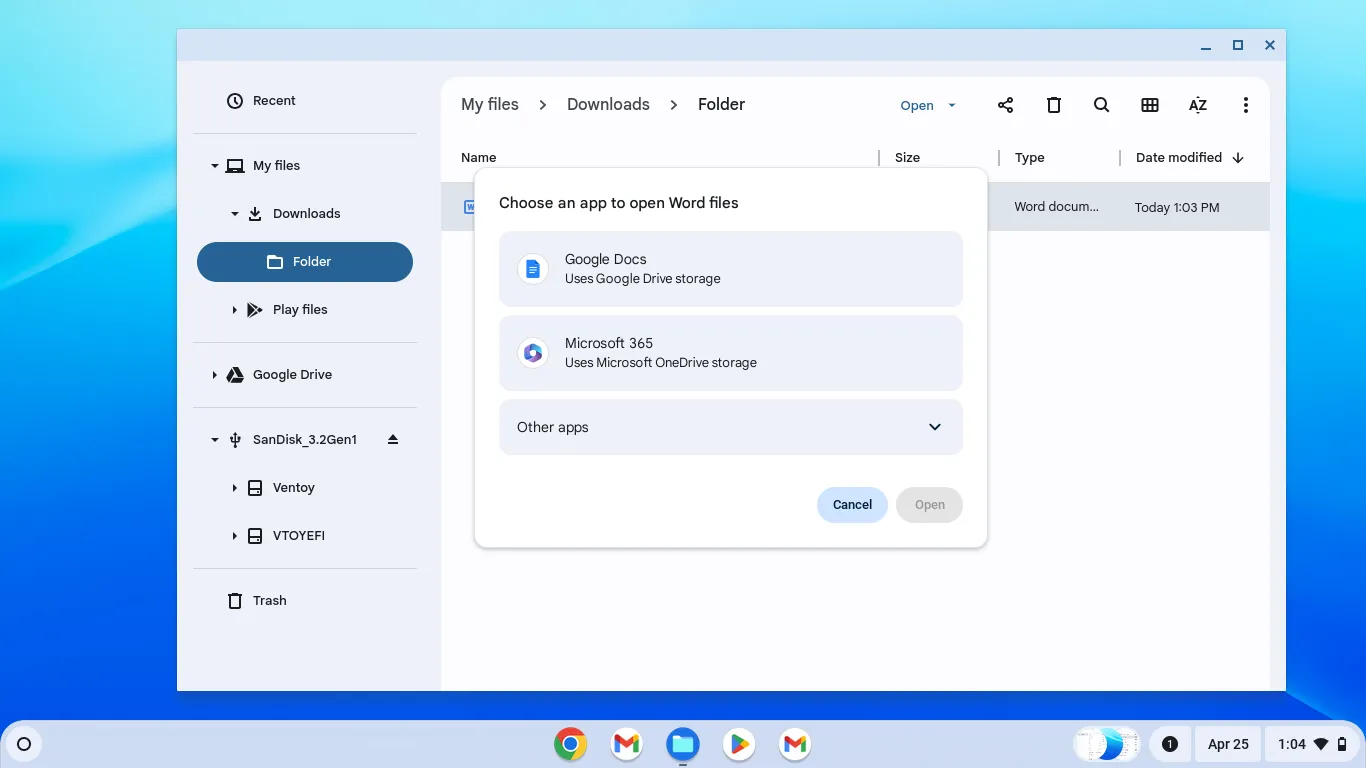The image size is (1366, 768).
Task: Go to My files breadcrumb
Action: 490,104
